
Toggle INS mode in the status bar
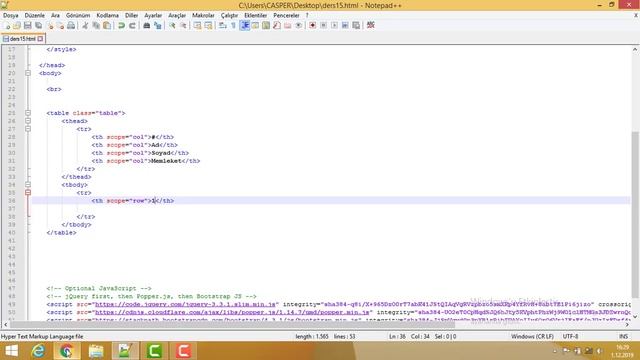(x=623, y=336)
